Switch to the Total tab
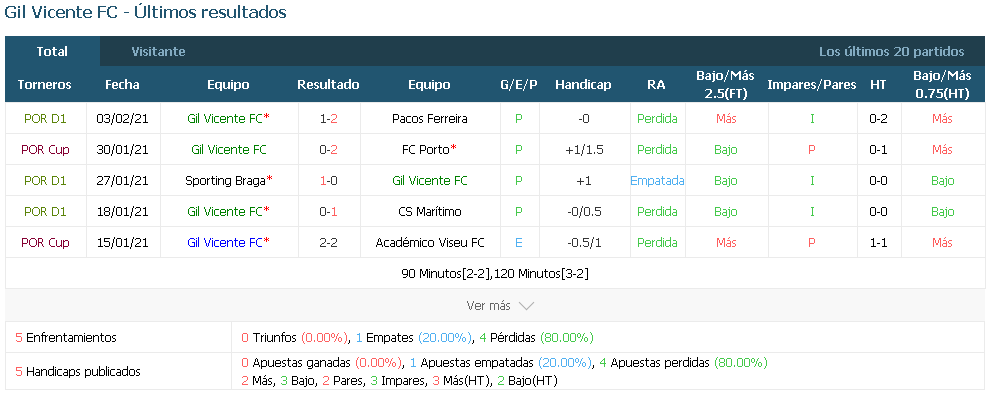Screen dimensions: 993x393 click(52, 52)
